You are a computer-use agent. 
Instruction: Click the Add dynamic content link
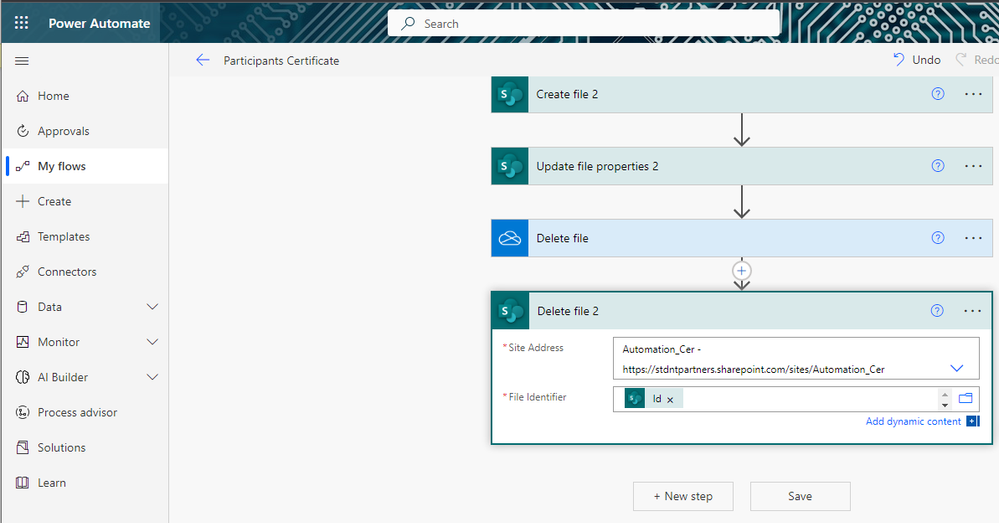[913, 421]
